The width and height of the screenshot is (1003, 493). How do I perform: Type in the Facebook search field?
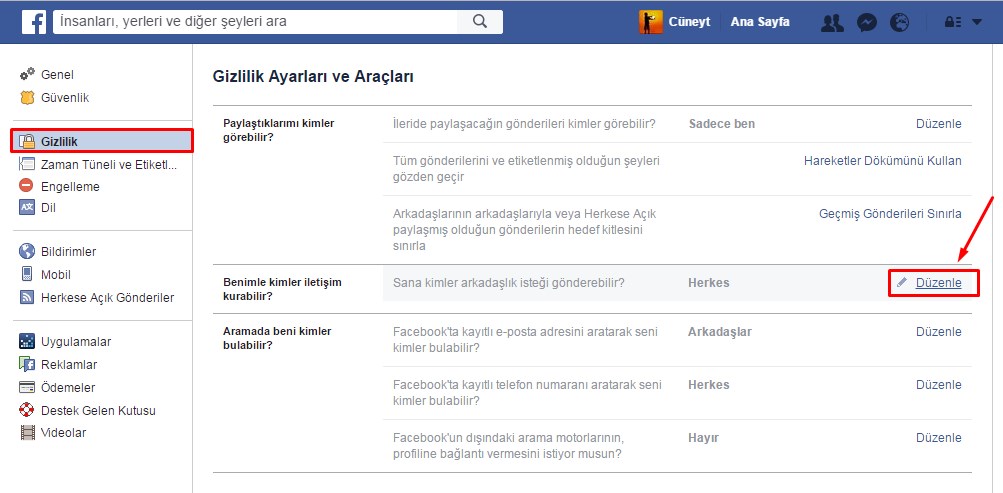(x=255, y=21)
